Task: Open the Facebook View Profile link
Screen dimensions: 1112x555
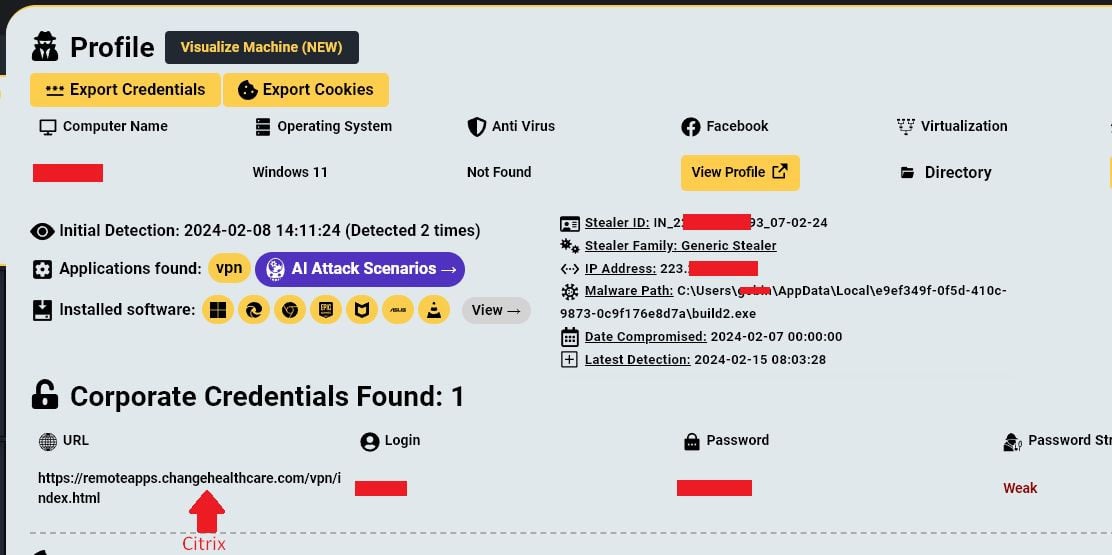Action: pos(740,172)
